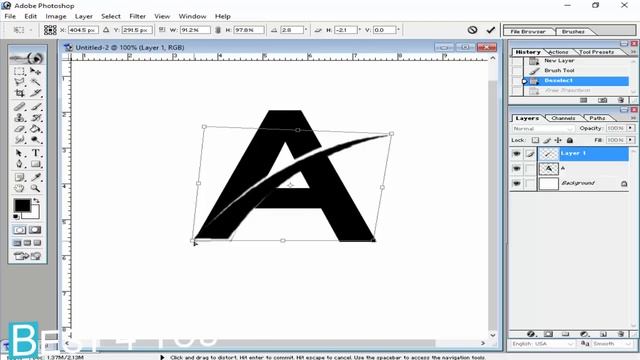Toggle lock image pixels
The height and width of the screenshot is (360, 640).
pos(547,140)
